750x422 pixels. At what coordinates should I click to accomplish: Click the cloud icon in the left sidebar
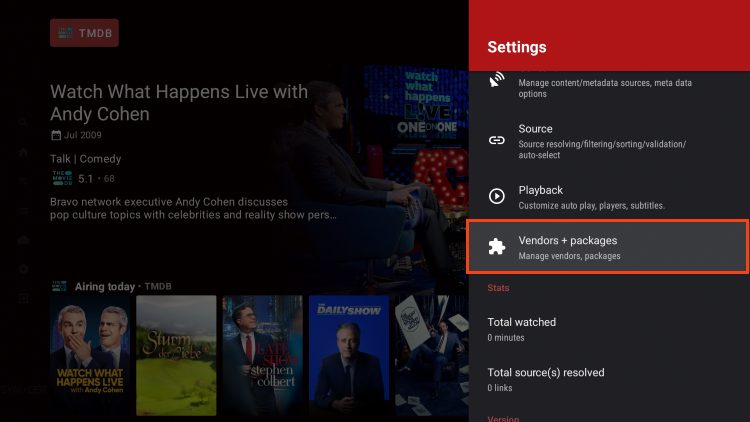[x=23, y=240]
